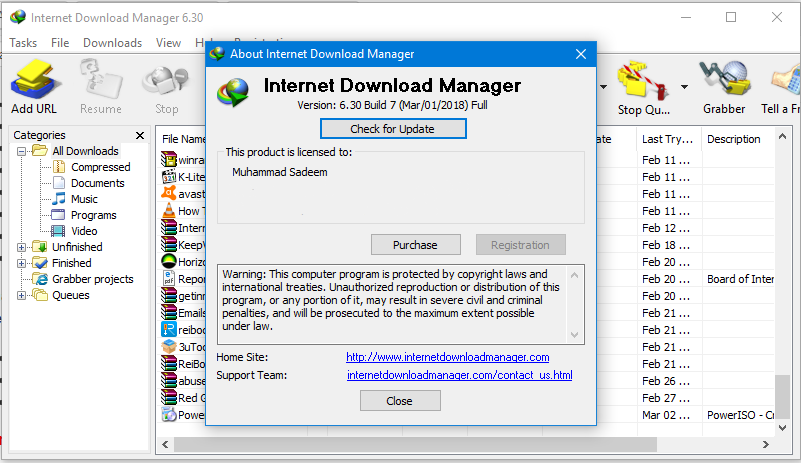Screen dimensions: 801x475
Task: Close About dialog with X button
Action: 581,54
